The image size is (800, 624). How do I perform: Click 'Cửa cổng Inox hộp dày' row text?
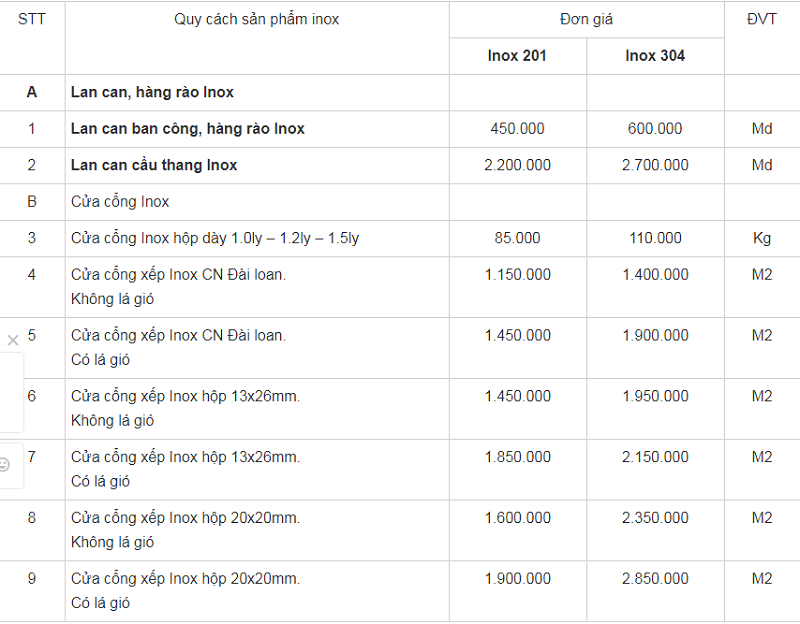[x=215, y=238]
